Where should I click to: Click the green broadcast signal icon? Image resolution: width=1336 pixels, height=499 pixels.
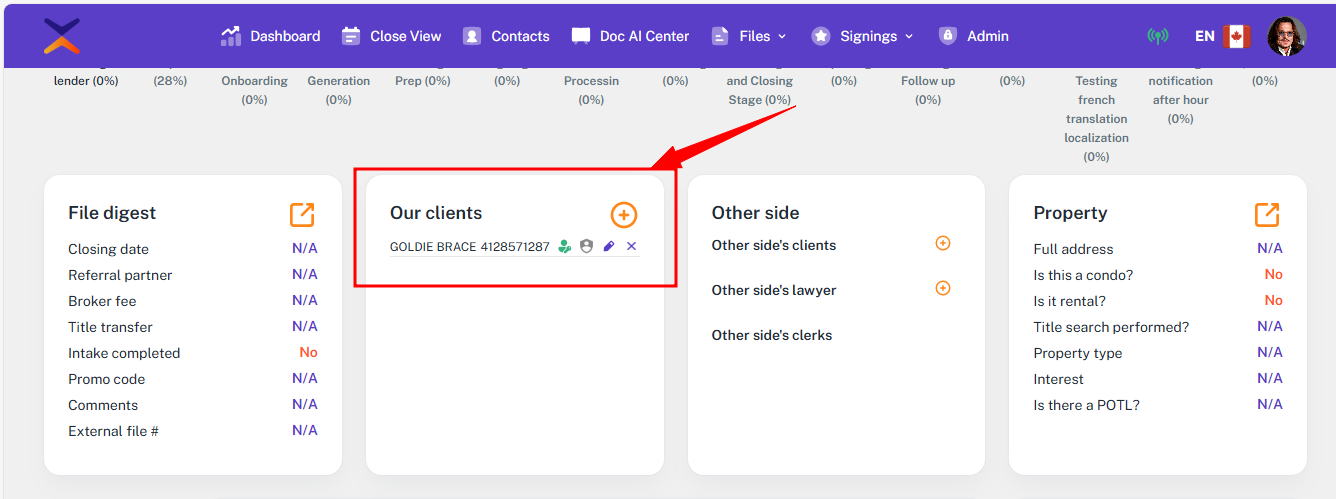click(1158, 36)
